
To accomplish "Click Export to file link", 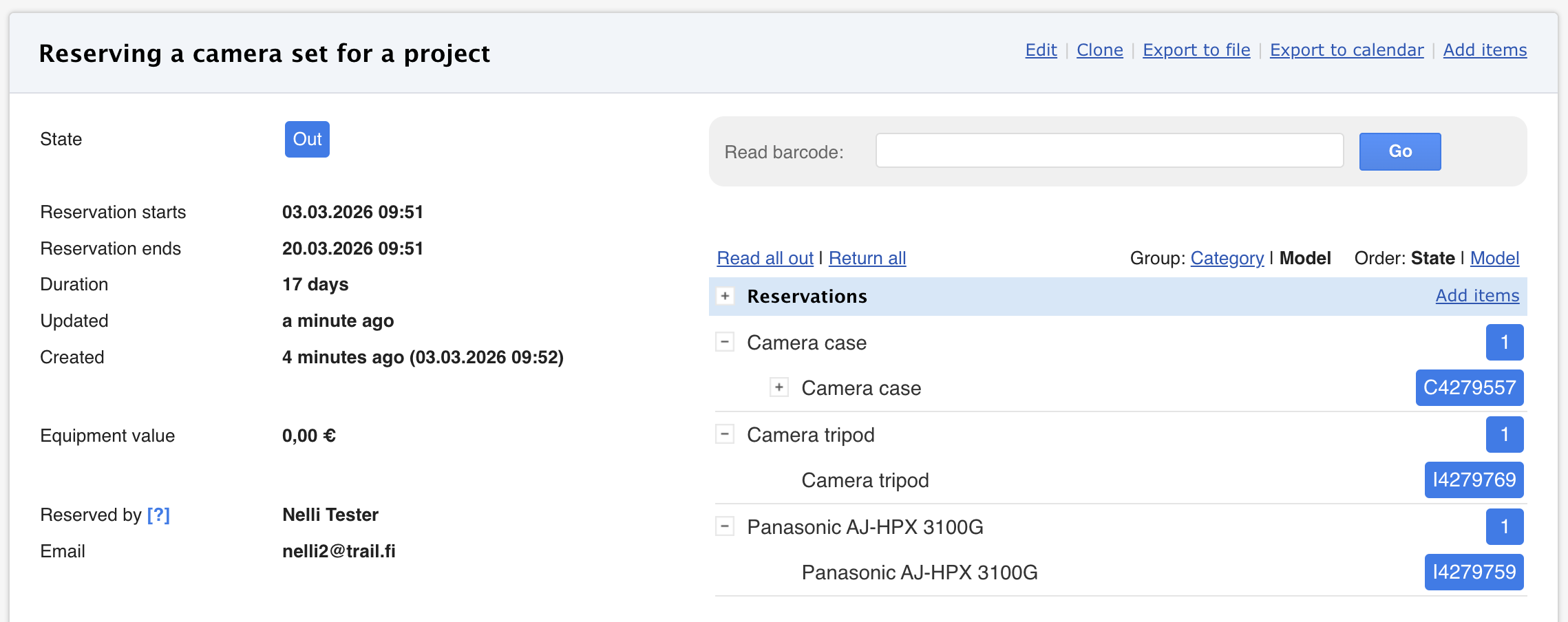I will [1196, 50].
